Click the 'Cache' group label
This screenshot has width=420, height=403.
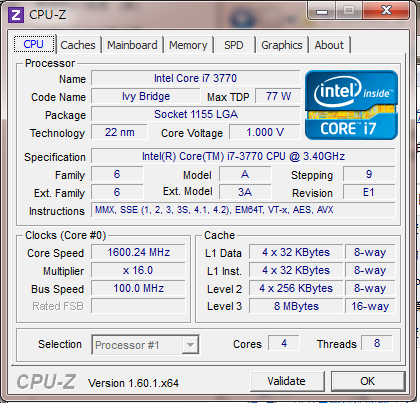pos(219,235)
